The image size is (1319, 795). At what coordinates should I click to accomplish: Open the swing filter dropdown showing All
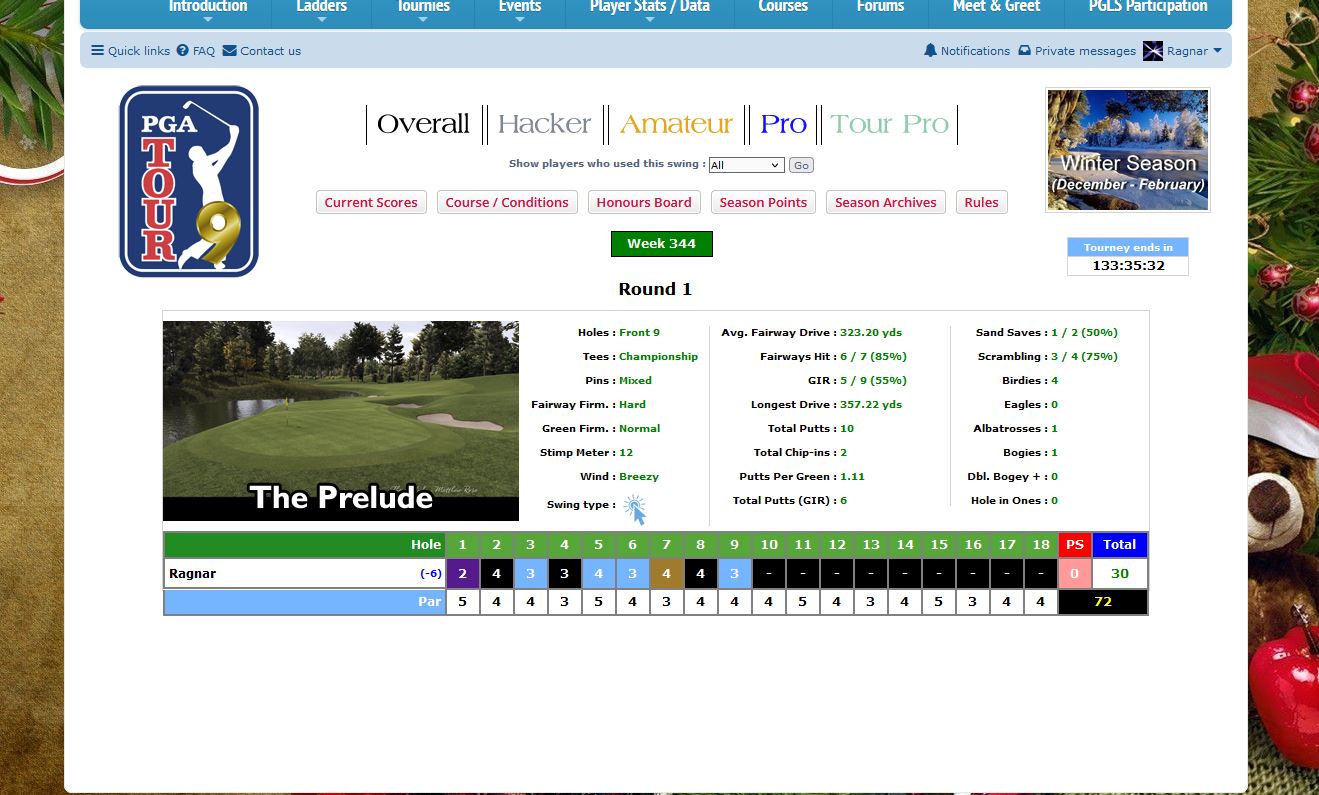coord(746,165)
